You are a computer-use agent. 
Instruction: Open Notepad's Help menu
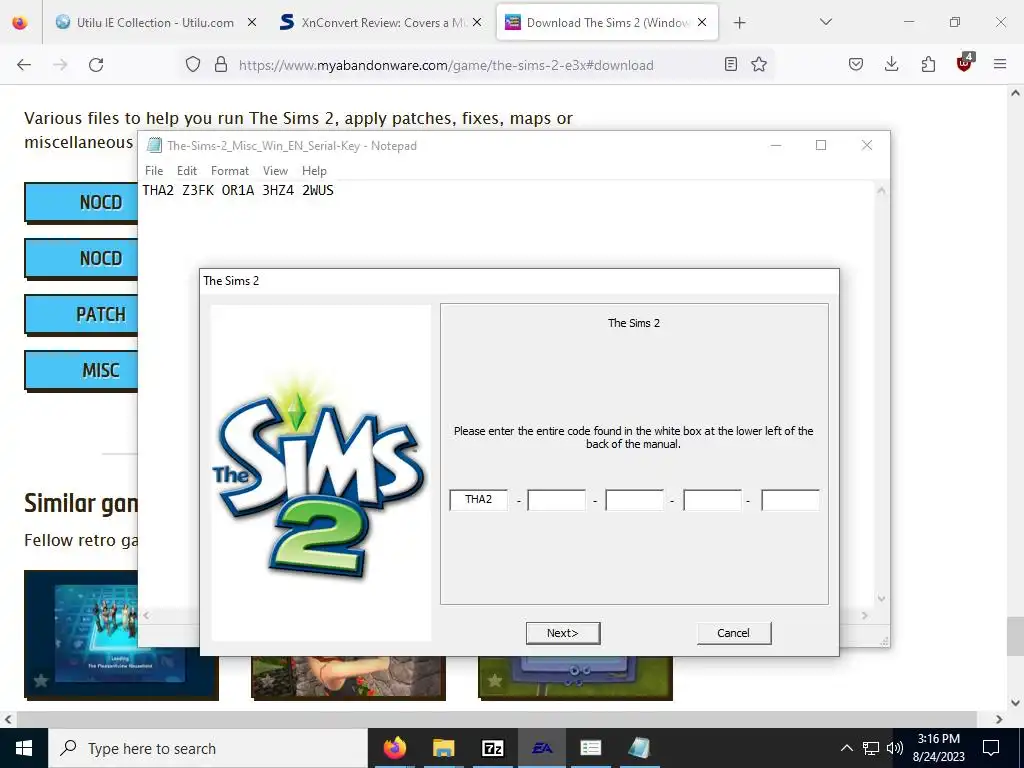314,170
